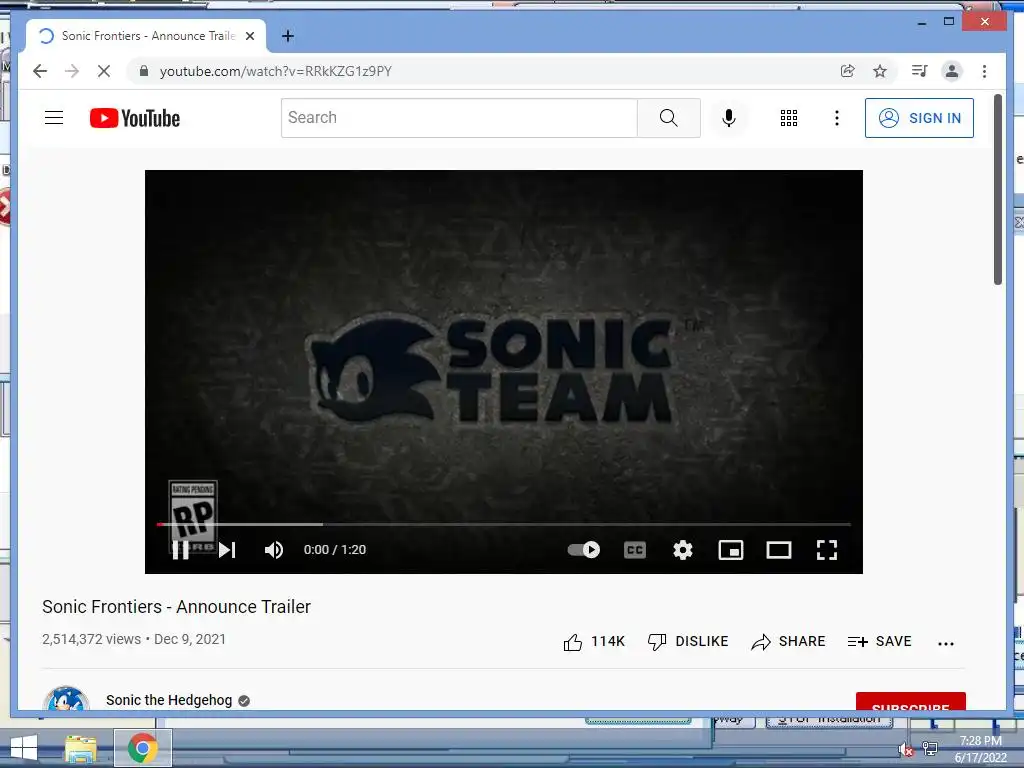
Task: Share this page from address bar
Action: click(847, 71)
